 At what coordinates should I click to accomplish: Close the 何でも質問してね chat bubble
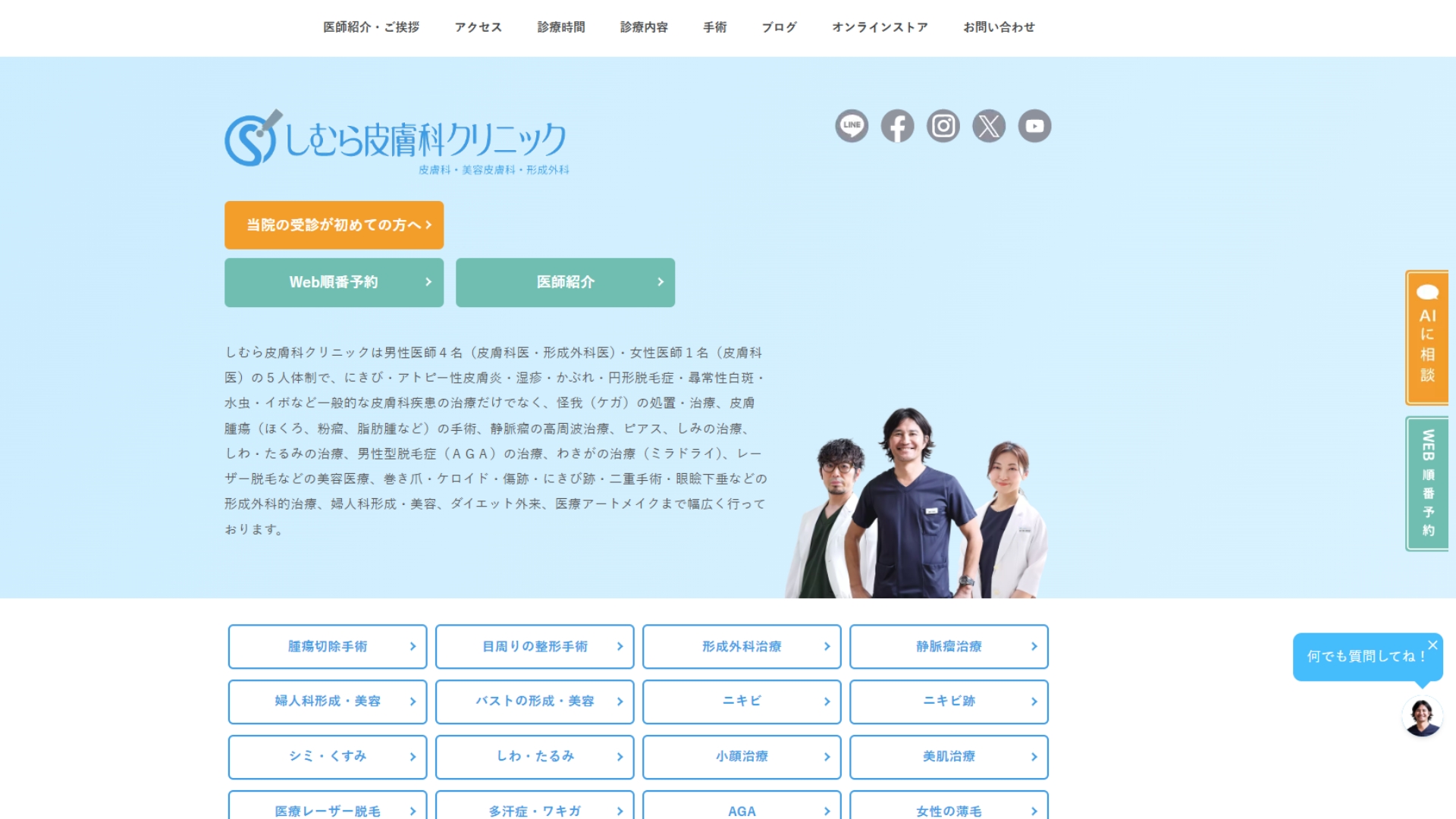pyautogui.click(x=1432, y=645)
